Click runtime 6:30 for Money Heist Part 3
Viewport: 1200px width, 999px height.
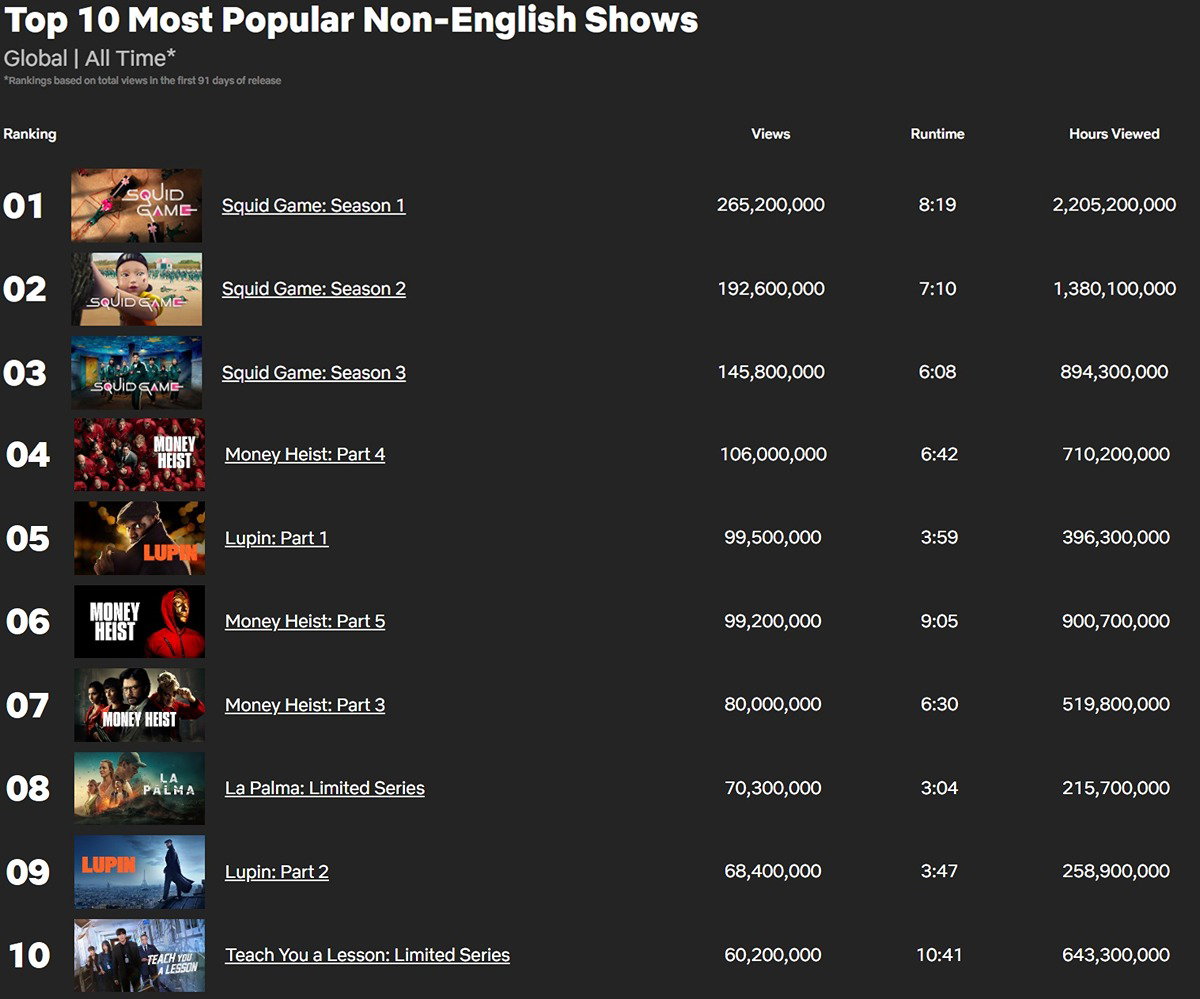[x=939, y=705]
